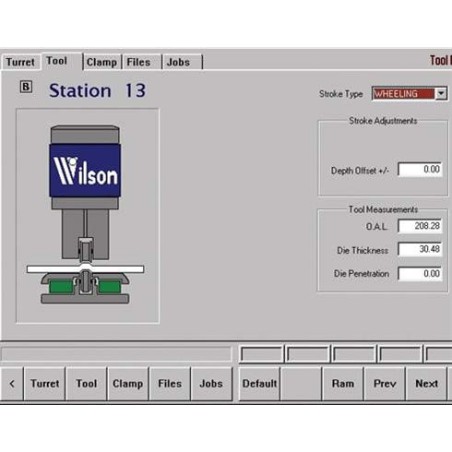452x452 pixels.
Task: Switch to the Clamp tab
Action: [x=102, y=62]
